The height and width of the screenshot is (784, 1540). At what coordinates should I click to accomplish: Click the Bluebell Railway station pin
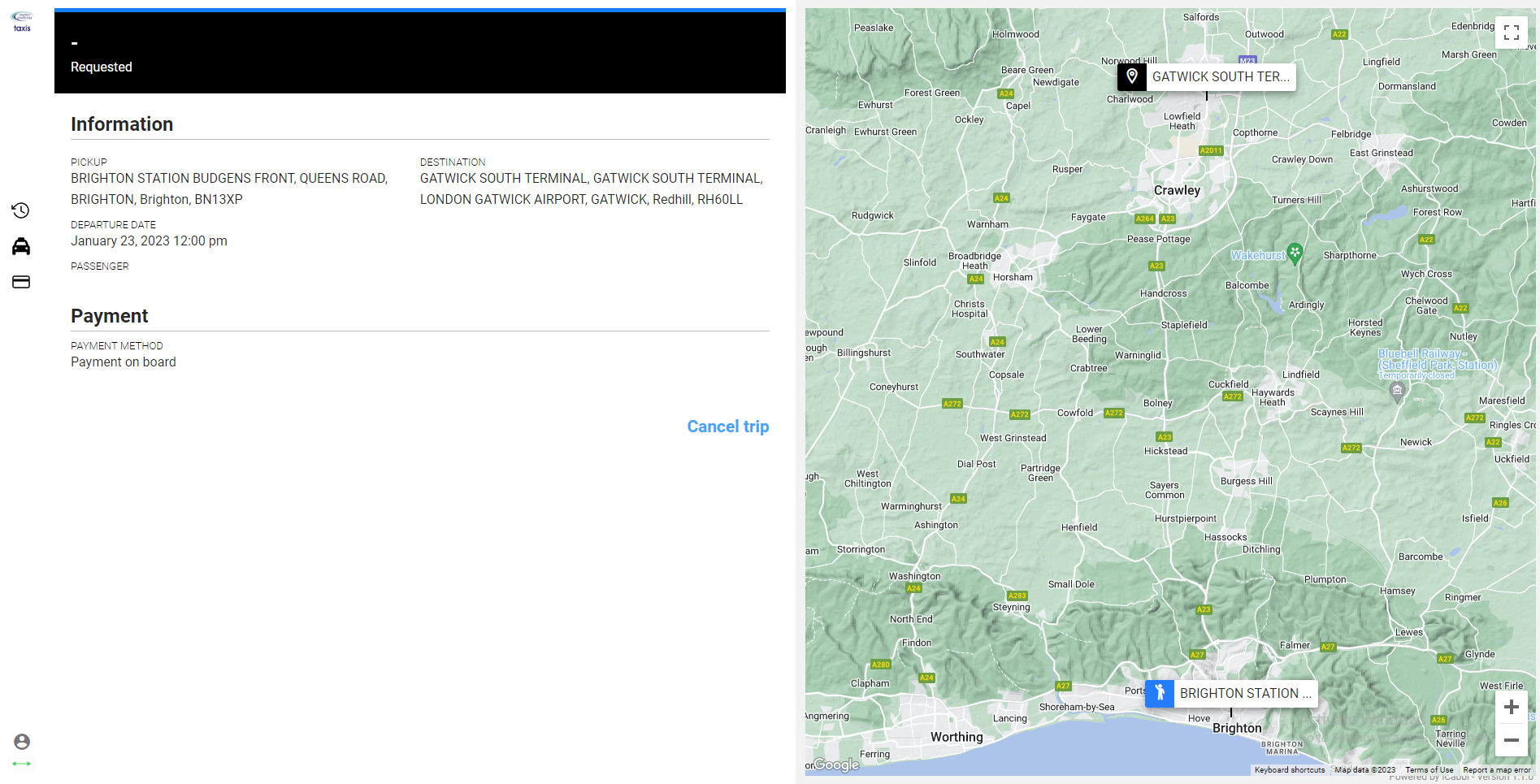click(x=1397, y=392)
